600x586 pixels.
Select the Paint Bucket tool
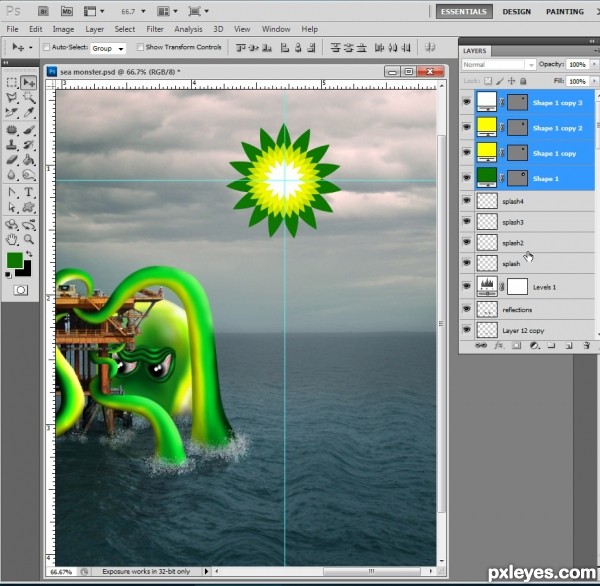[x=29, y=160]
